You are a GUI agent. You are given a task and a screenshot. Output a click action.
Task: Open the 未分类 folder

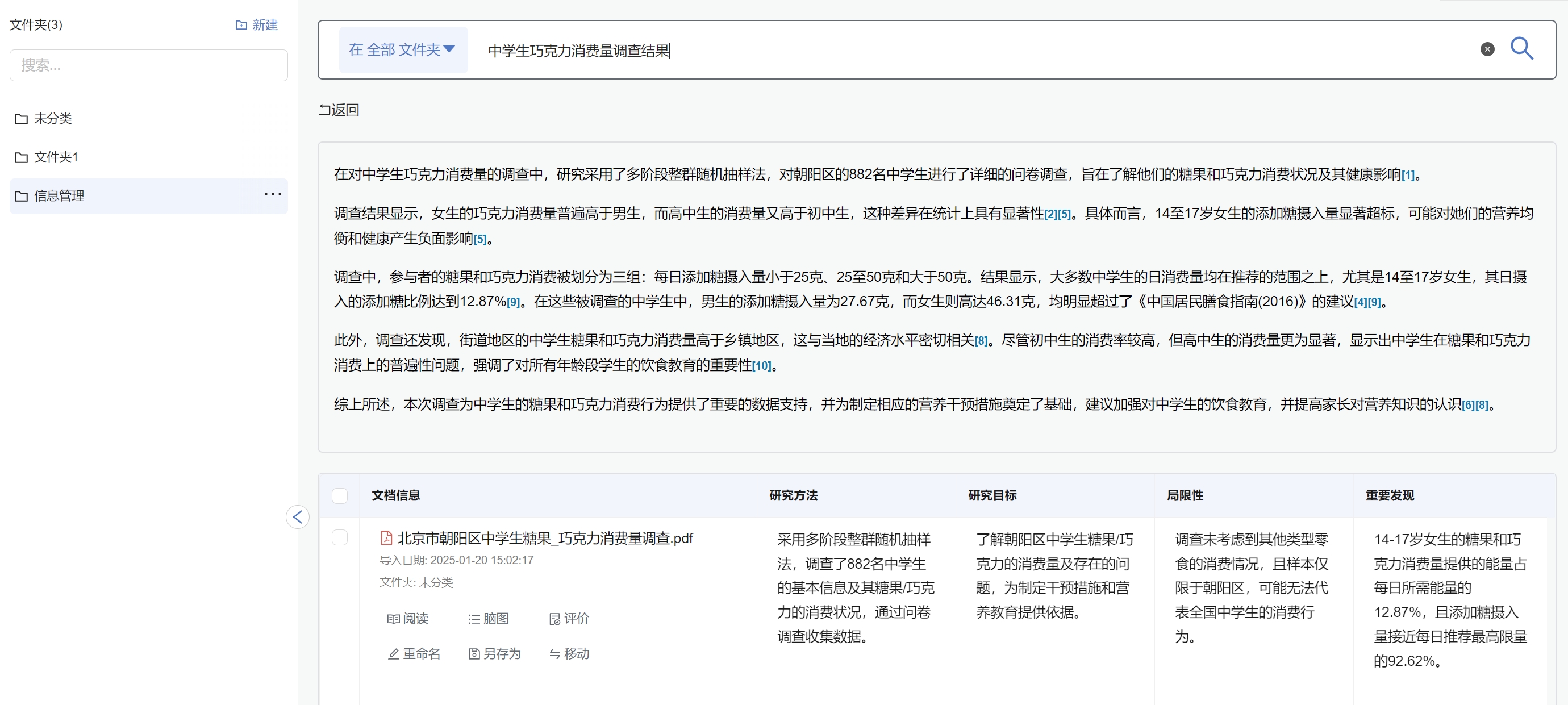(x=148, y=119)
